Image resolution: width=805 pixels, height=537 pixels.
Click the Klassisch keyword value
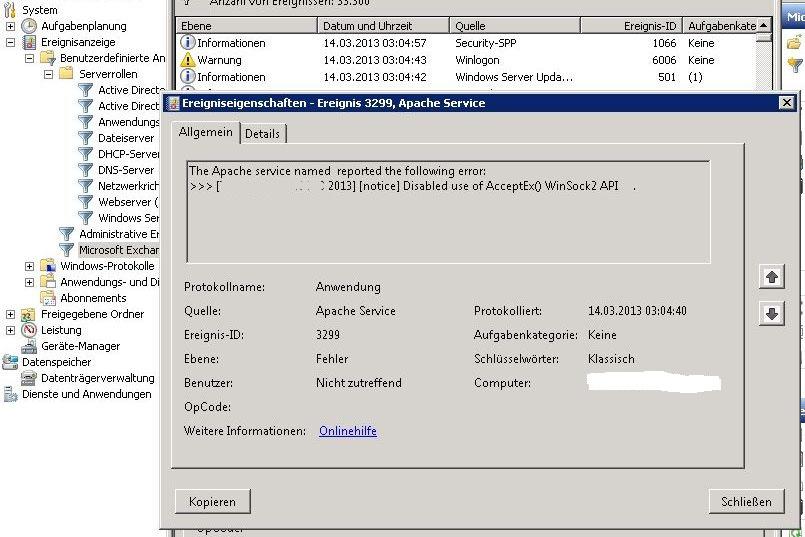click(x=611, y=359)
